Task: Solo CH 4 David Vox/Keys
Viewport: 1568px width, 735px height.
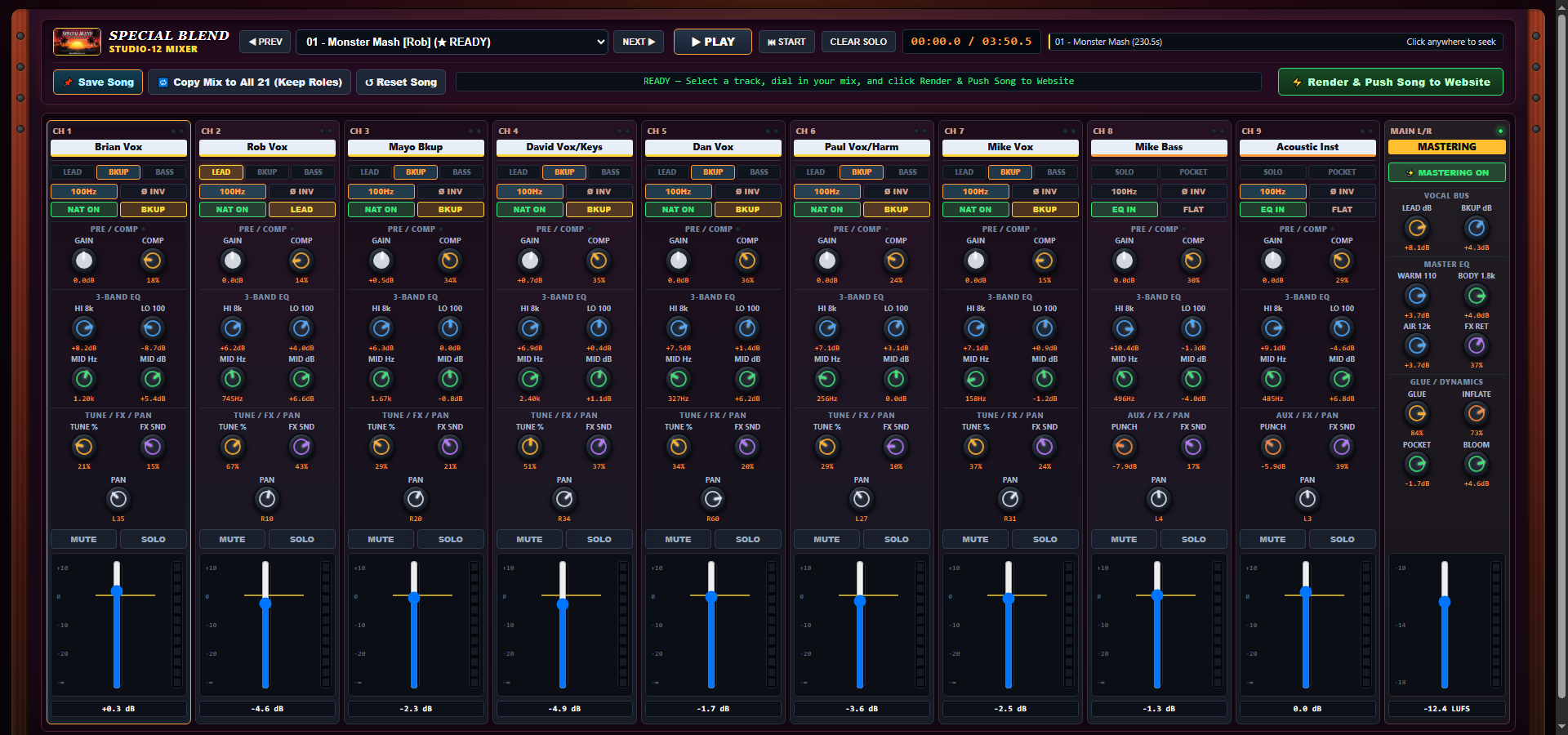Action: coord(599,539)
